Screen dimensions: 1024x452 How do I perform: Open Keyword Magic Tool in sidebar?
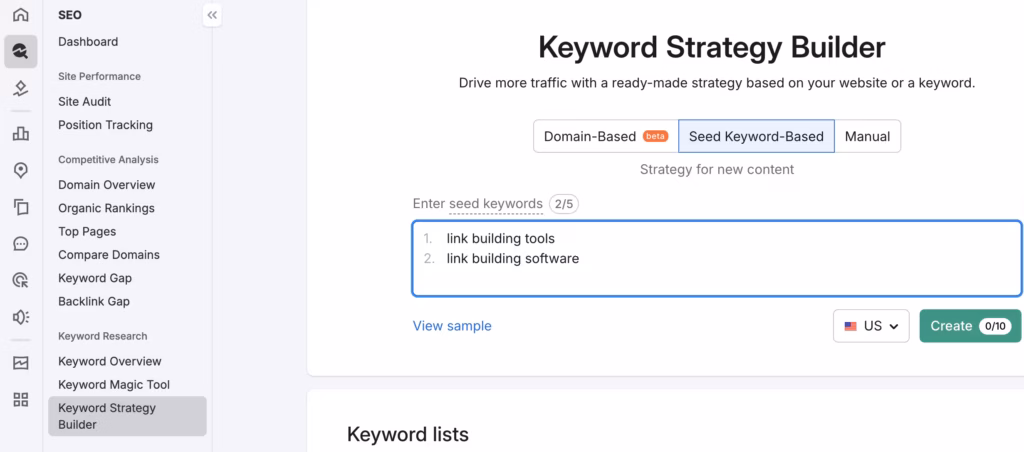[114, 385]
